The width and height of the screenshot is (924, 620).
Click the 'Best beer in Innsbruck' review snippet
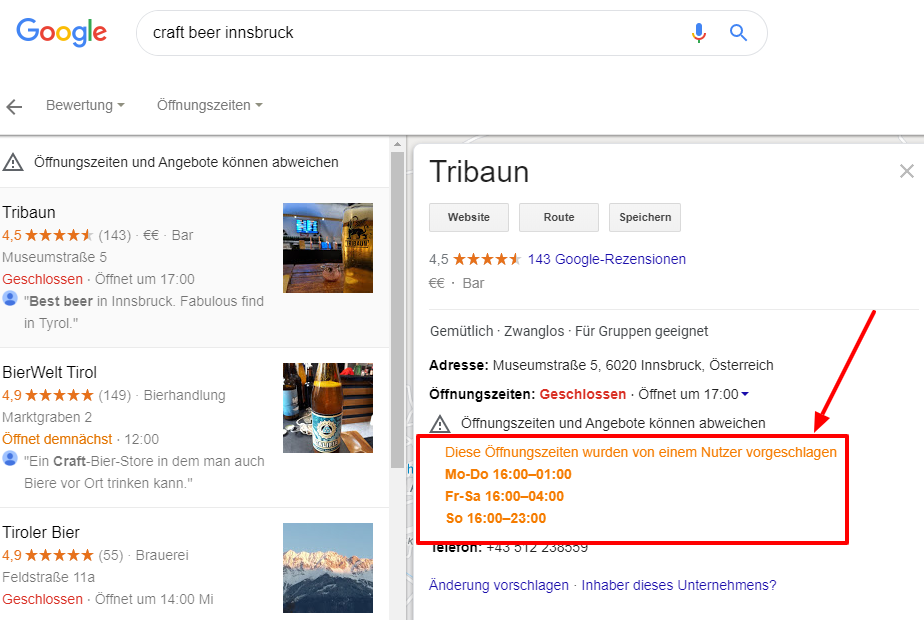click(x=144, y=312)
